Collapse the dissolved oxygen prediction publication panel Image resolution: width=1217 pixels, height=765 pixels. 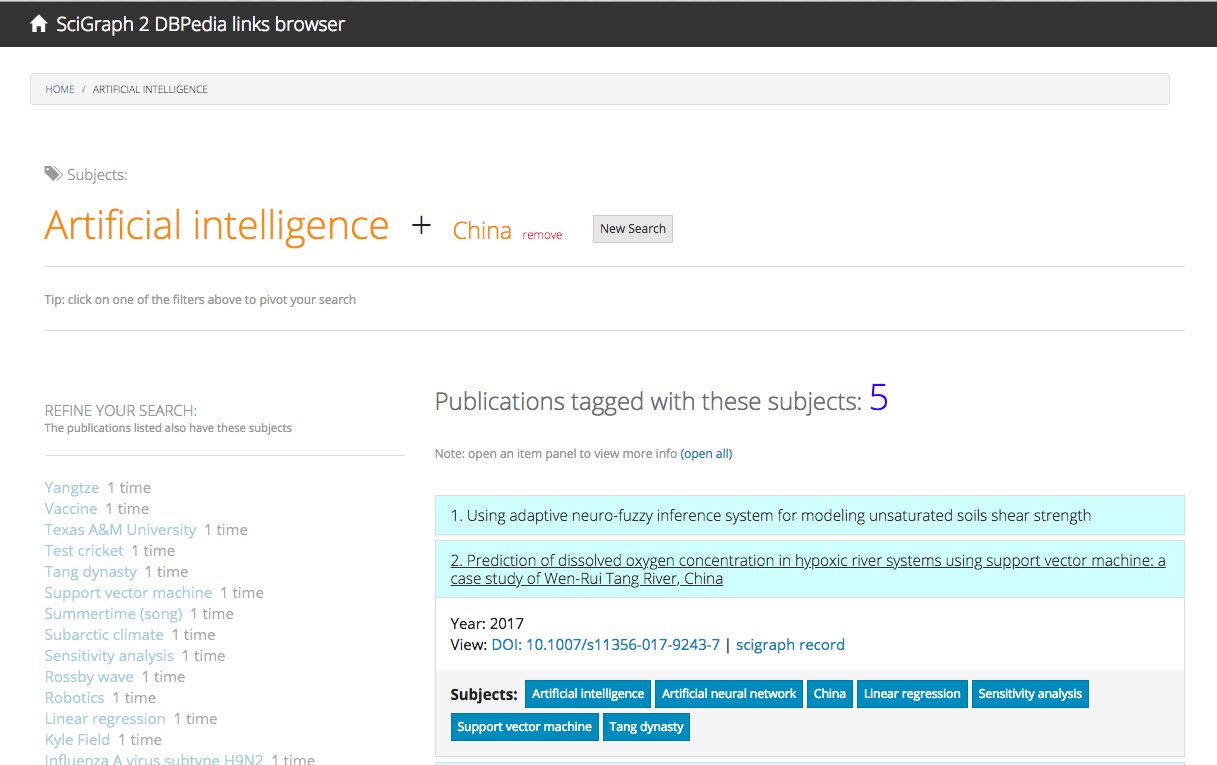click(810, 569)
